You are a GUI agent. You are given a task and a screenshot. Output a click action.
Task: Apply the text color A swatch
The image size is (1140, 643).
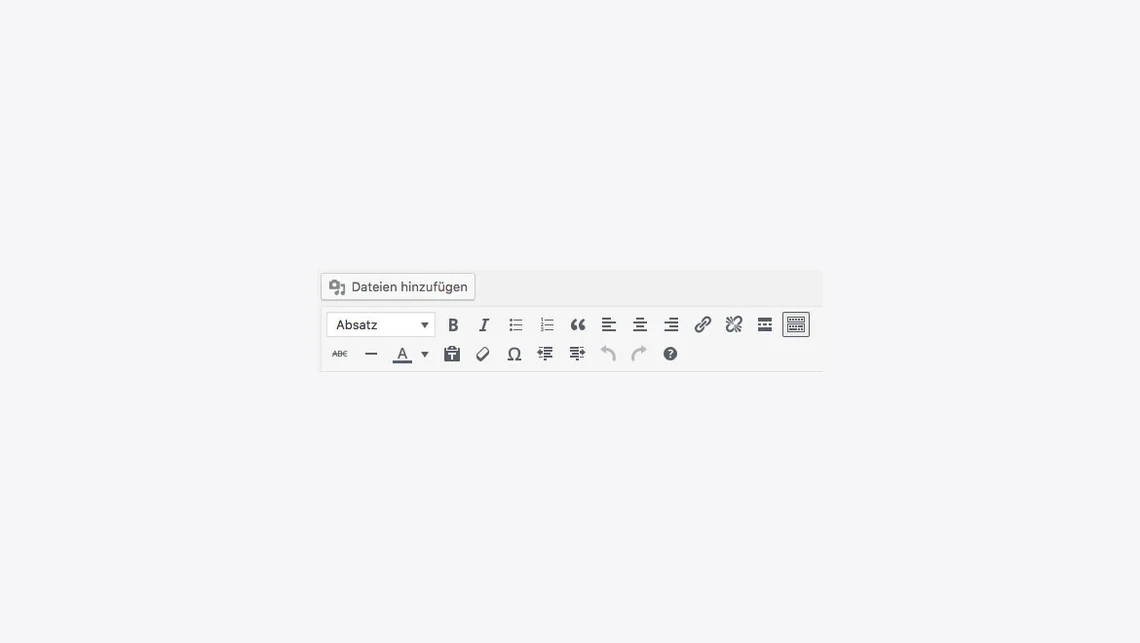tap(402, 354)
